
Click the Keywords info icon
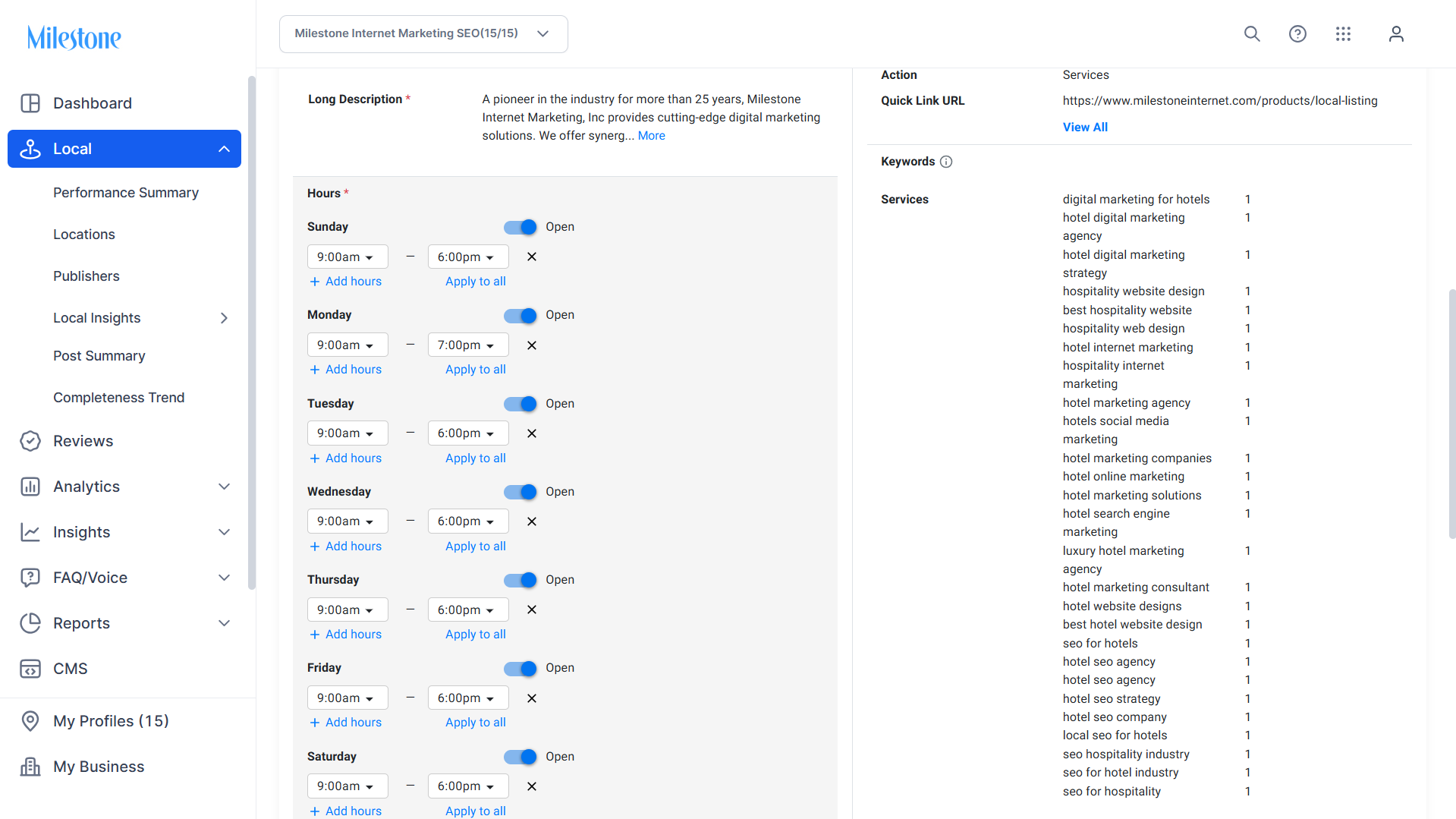pyautogui.click(x=946, y=162)
